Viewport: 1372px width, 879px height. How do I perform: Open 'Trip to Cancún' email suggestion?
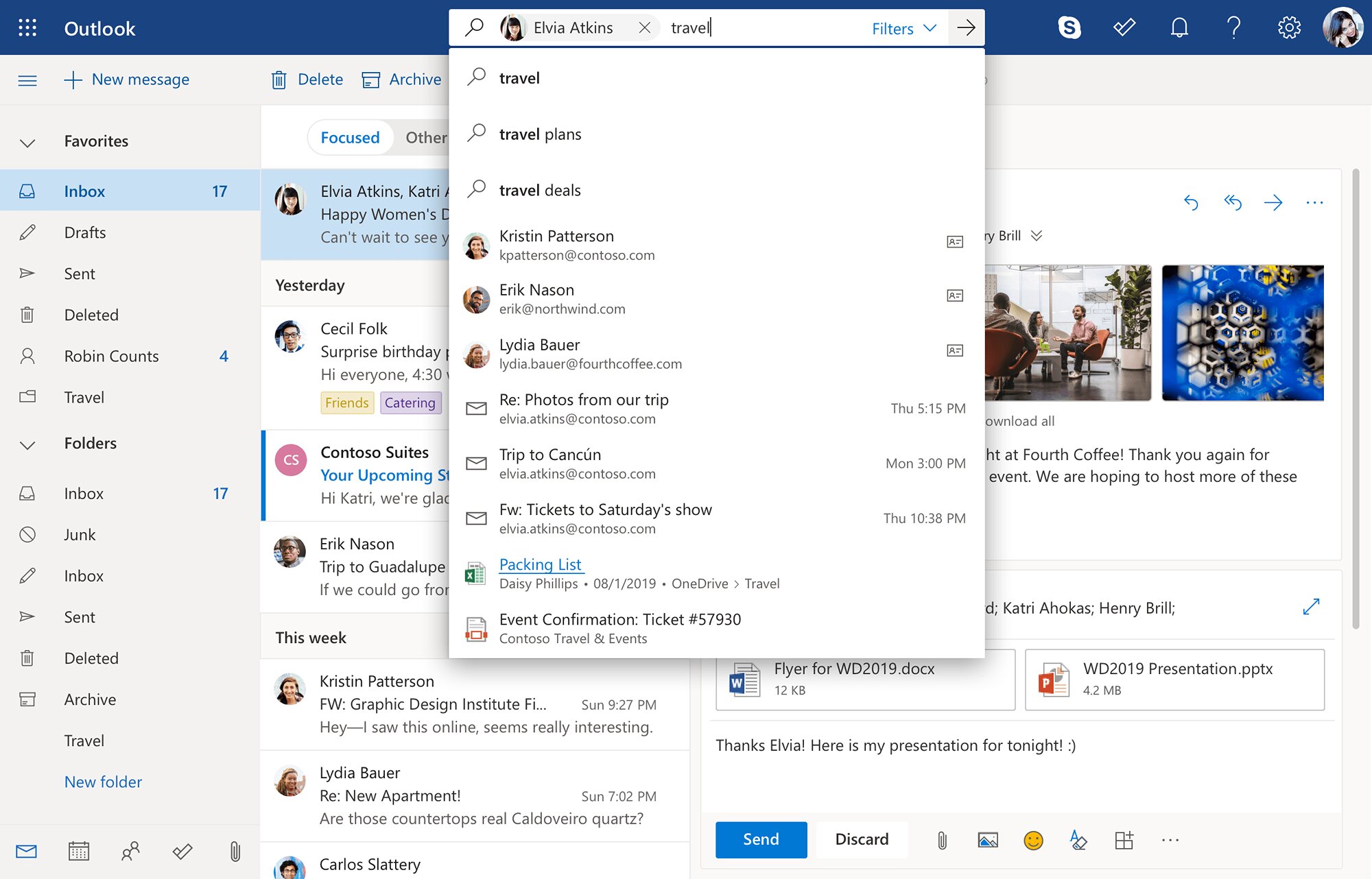550,455
